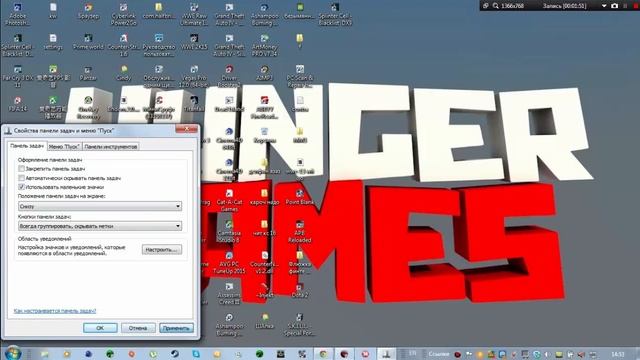Open the Driver Booster 2 desktop shortcut
This screenshot has width=640, height=360.
pyautogui.click(x=229, y=76)
